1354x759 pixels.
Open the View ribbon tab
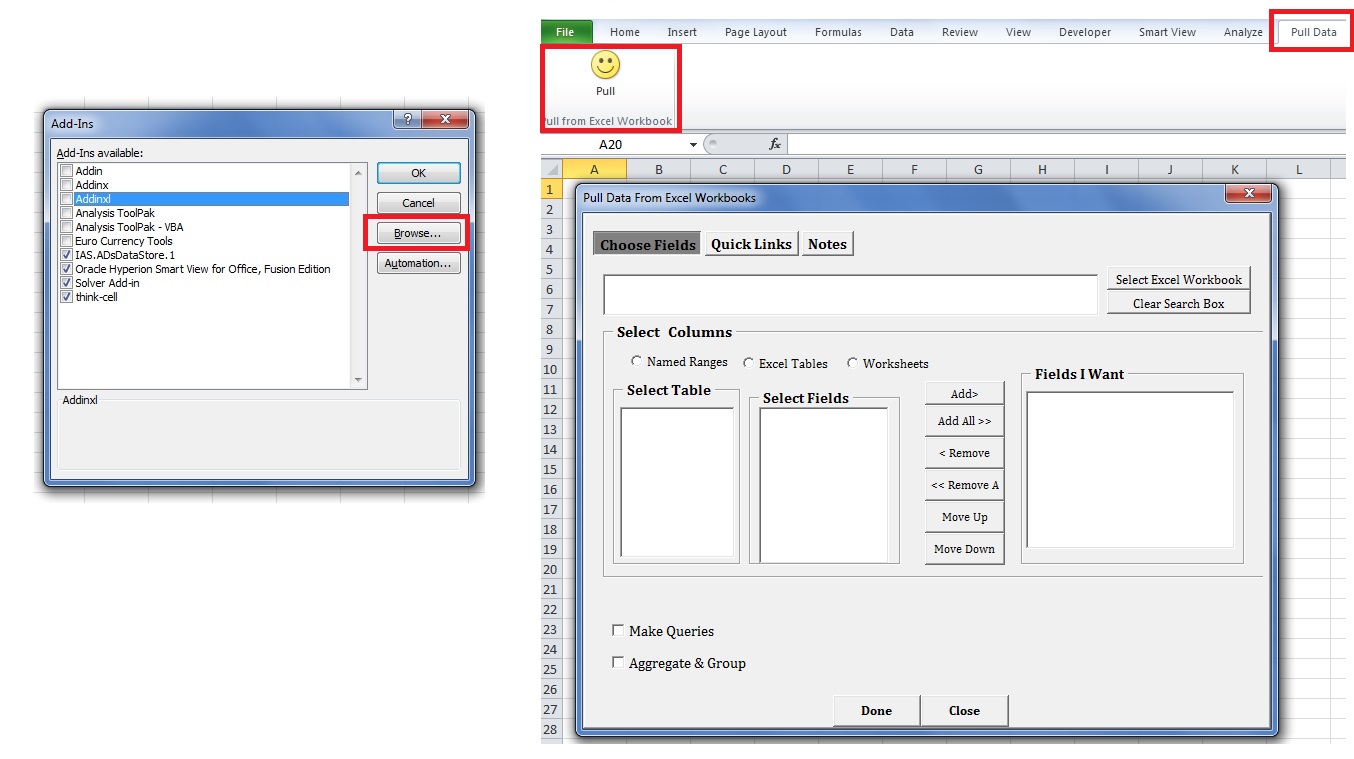(1018, 32)
